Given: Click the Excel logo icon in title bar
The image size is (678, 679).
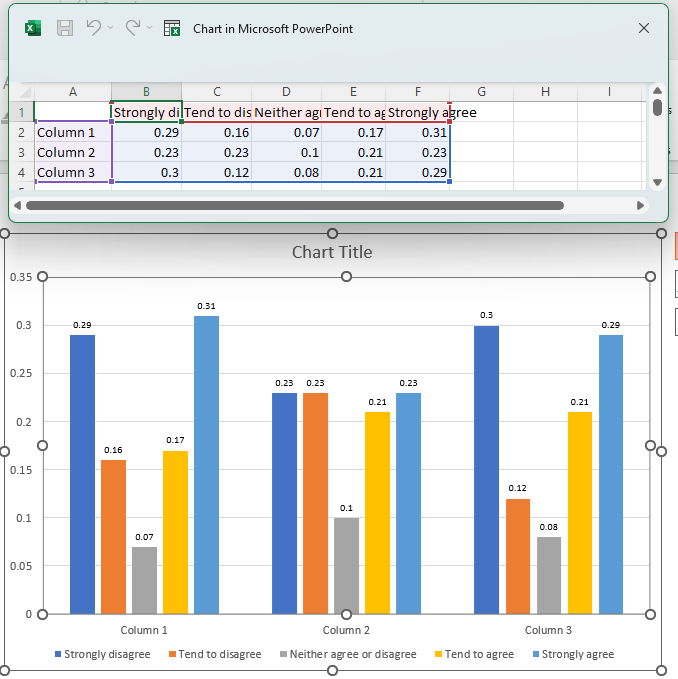Looking at the screenshot, I should coord(33,29).
